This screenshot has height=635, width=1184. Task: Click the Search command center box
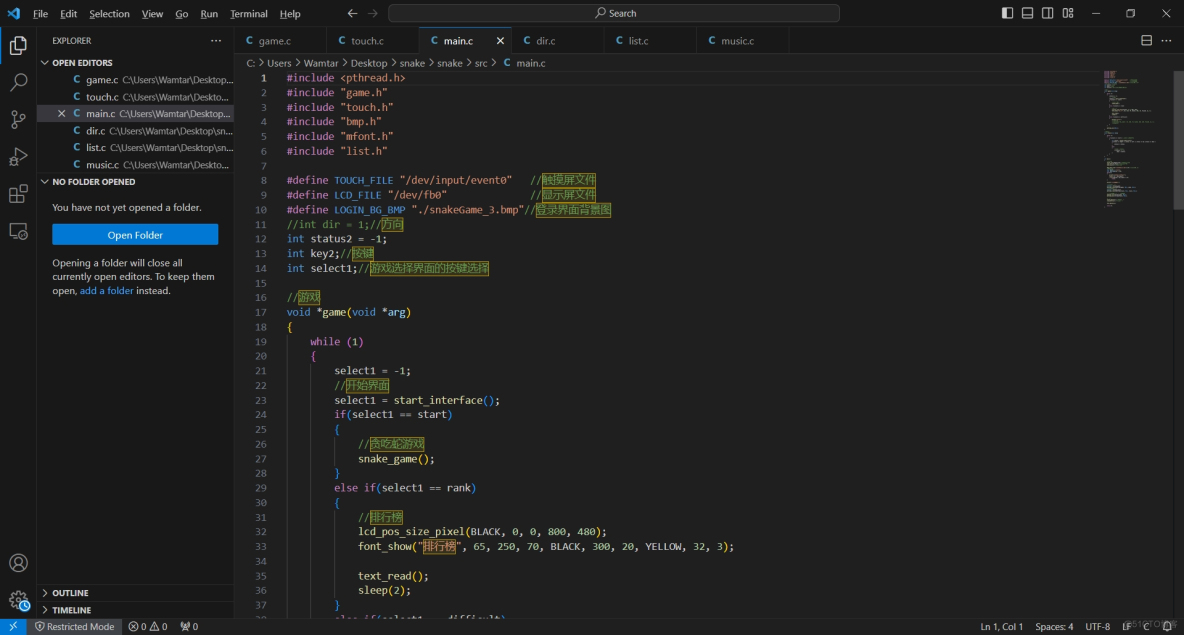[614, 13]
